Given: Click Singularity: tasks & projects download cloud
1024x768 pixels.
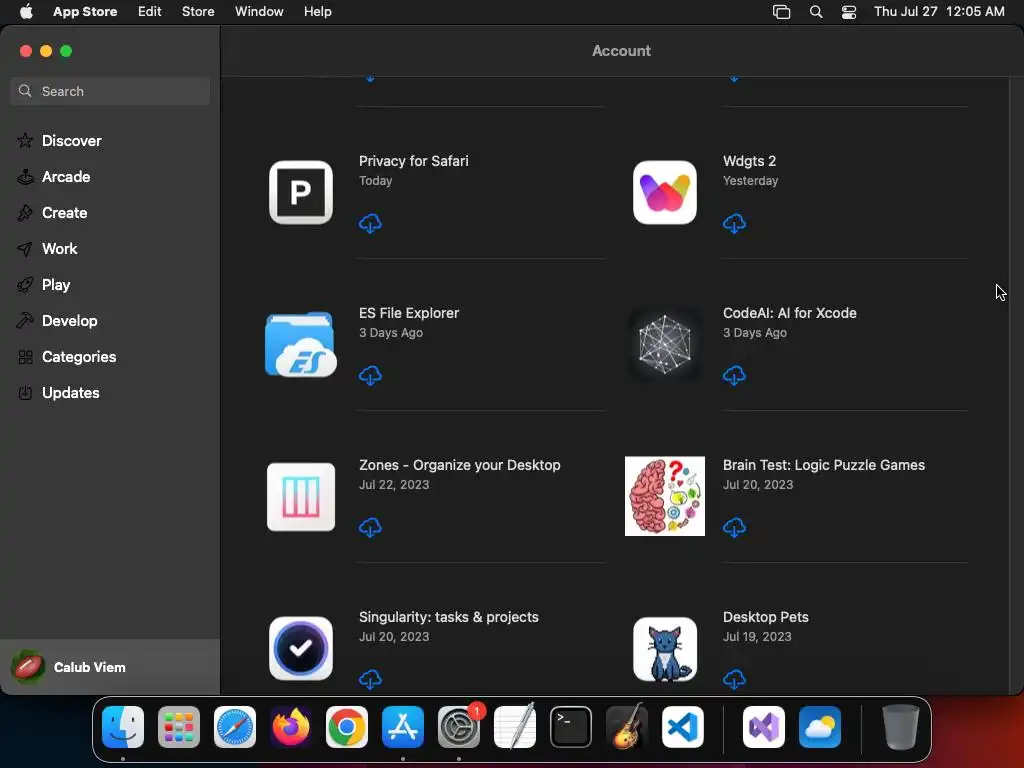Looking at the screenshot, I should pos(370,679).
